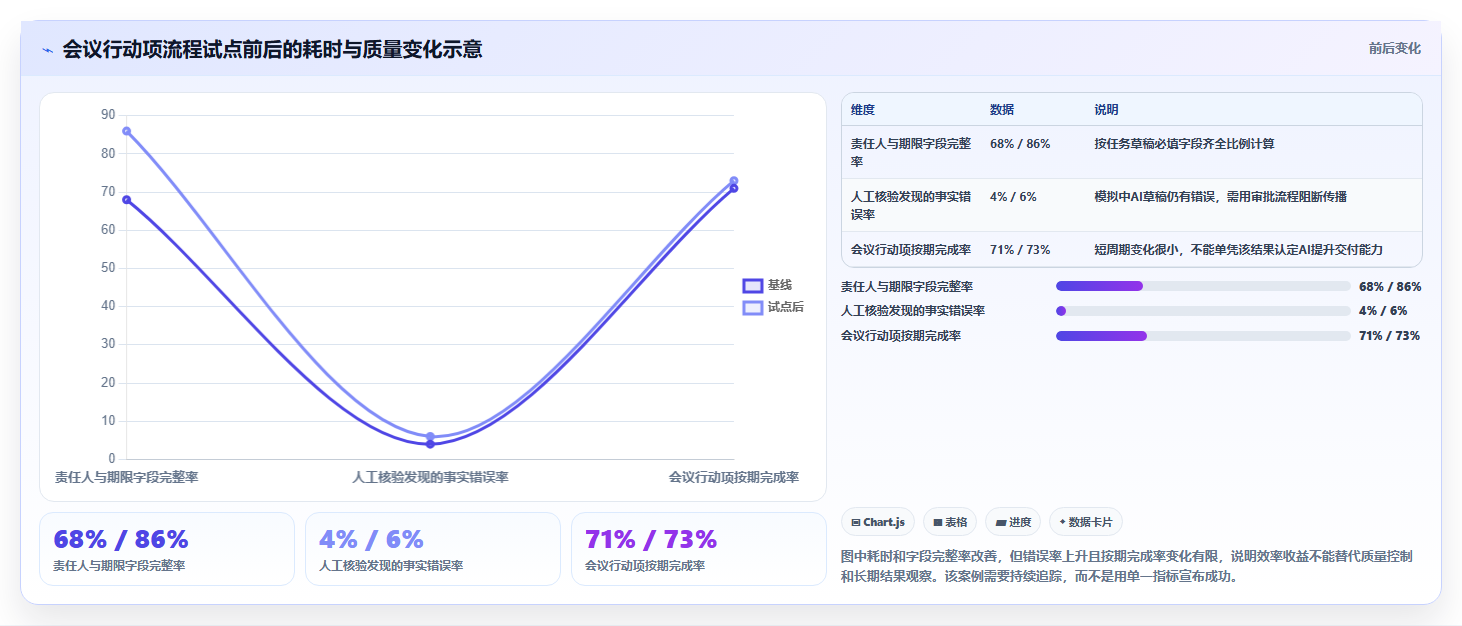This screenshot has width=1462, height=626.
Task: Click the y-axis tick label 90
Action: tap(108, 115)
